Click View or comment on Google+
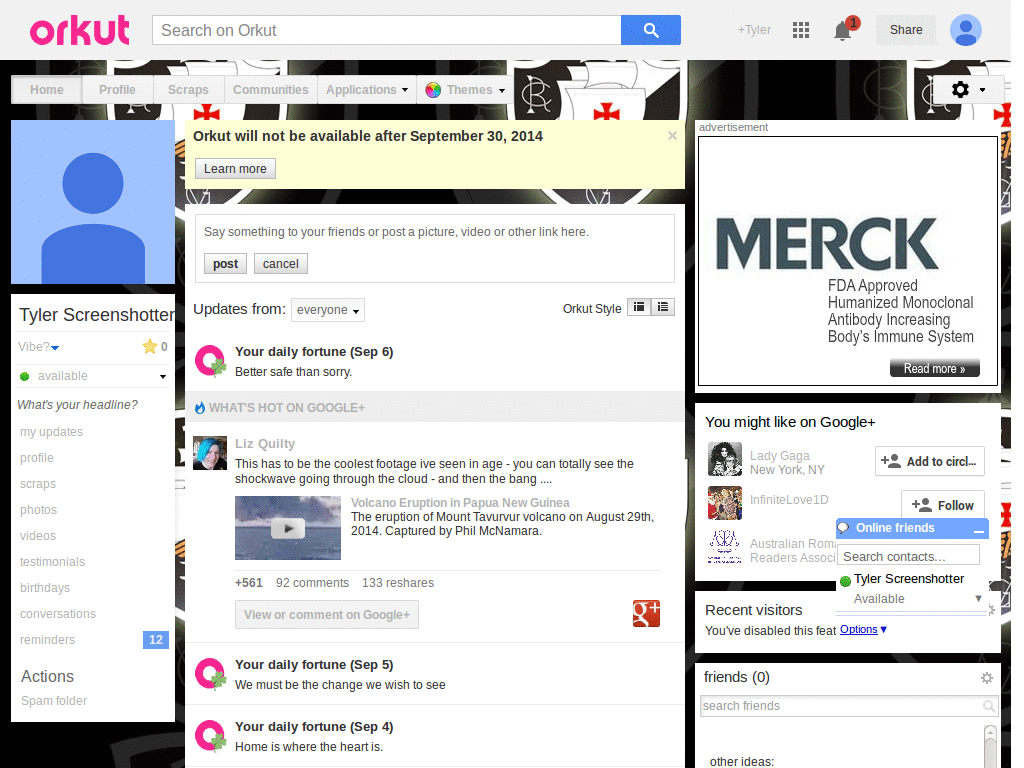Image resolution: width=1024 pixels, height=768 pixels. (327, 615)
